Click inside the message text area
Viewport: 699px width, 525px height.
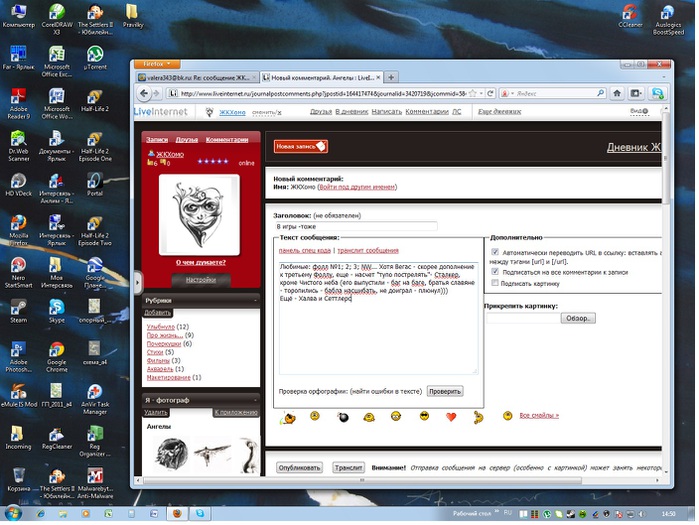(x=378, y=318)
